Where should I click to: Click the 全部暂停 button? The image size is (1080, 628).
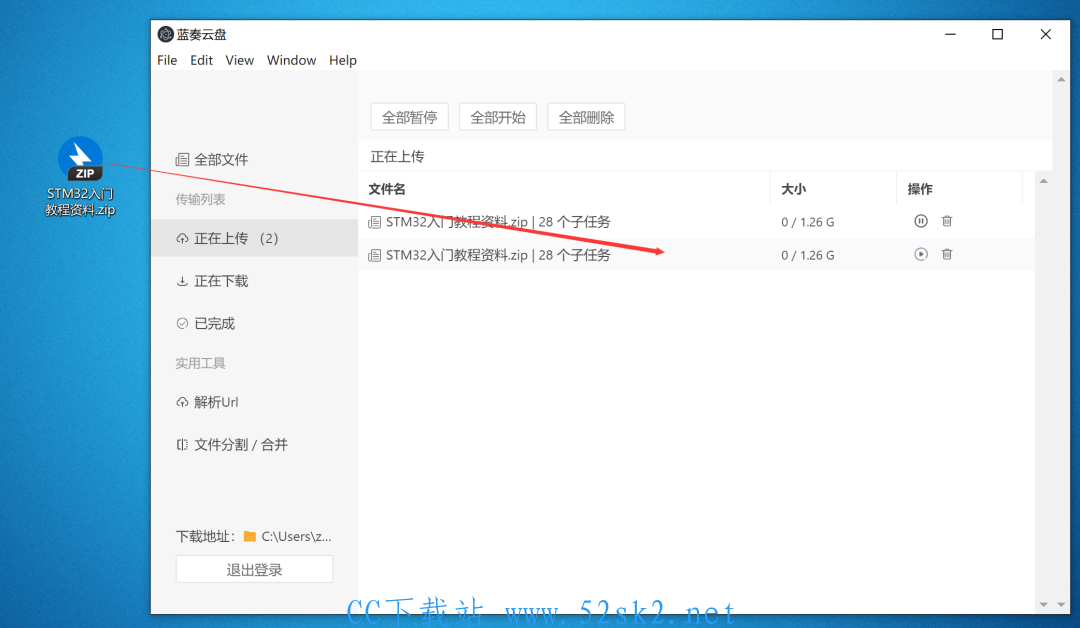[410, 117]
